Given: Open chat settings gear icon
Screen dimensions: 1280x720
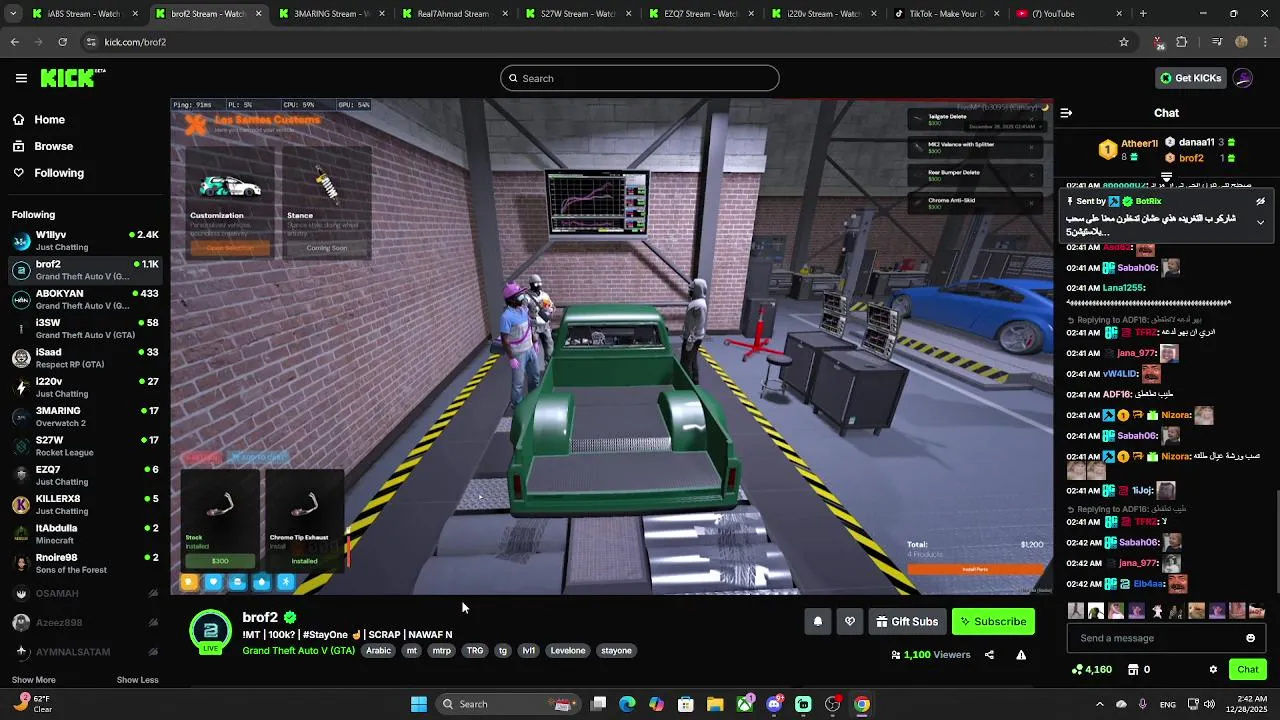Looking at the screenshot, I should (1213, 669).
